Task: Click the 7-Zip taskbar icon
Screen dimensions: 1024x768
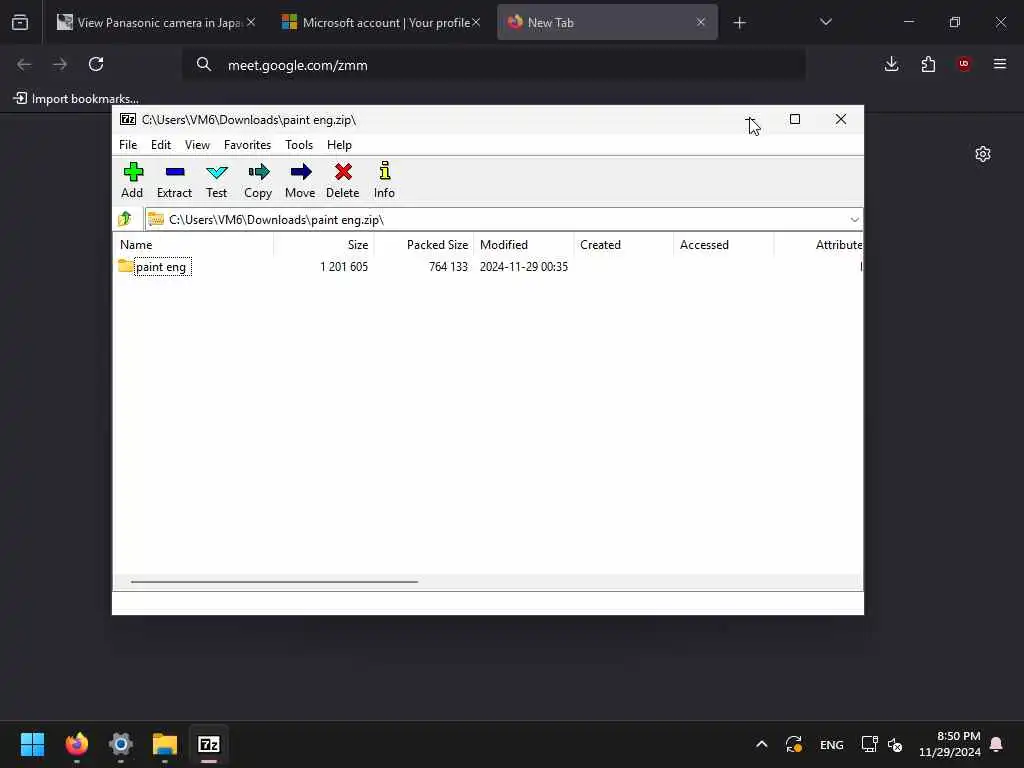Action: click(209, 744)
